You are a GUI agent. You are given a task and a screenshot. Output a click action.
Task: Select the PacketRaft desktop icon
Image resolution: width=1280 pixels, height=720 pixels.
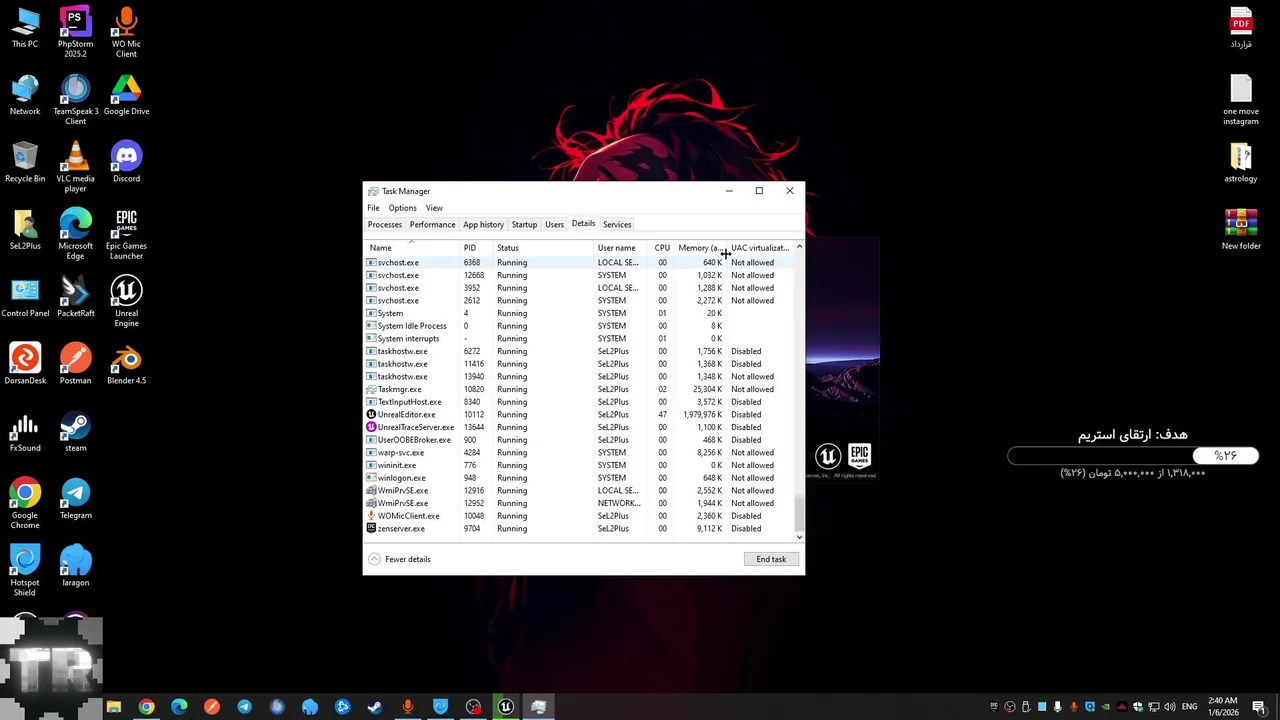pos(75,298)
